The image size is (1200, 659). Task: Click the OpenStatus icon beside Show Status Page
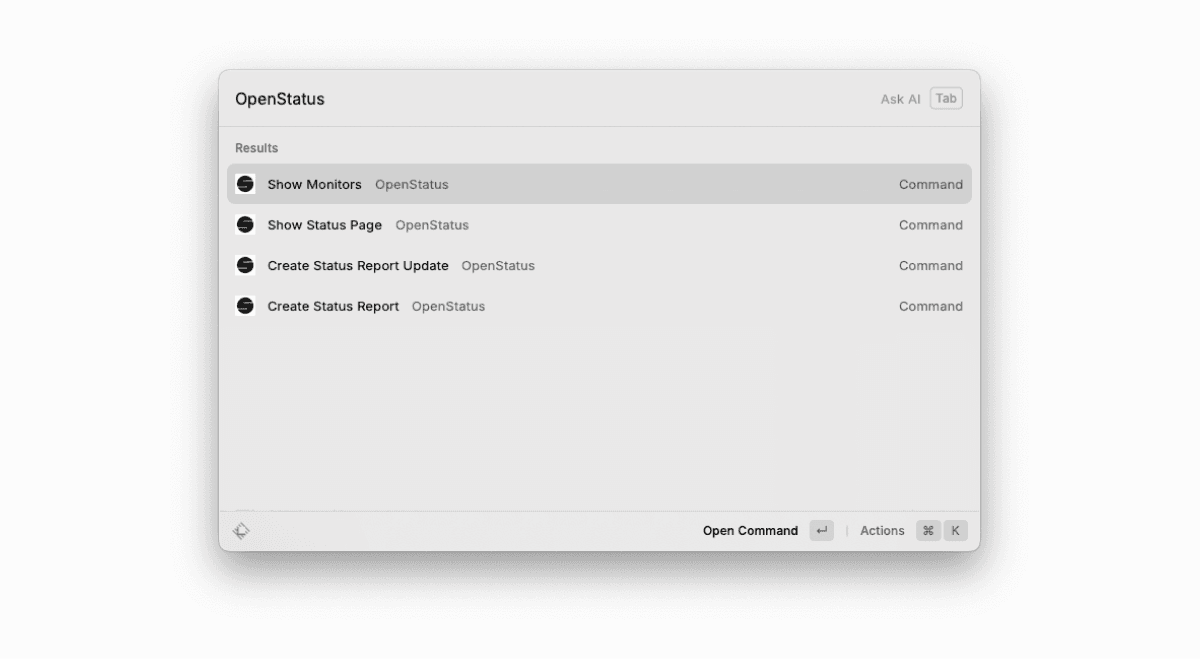245,224
